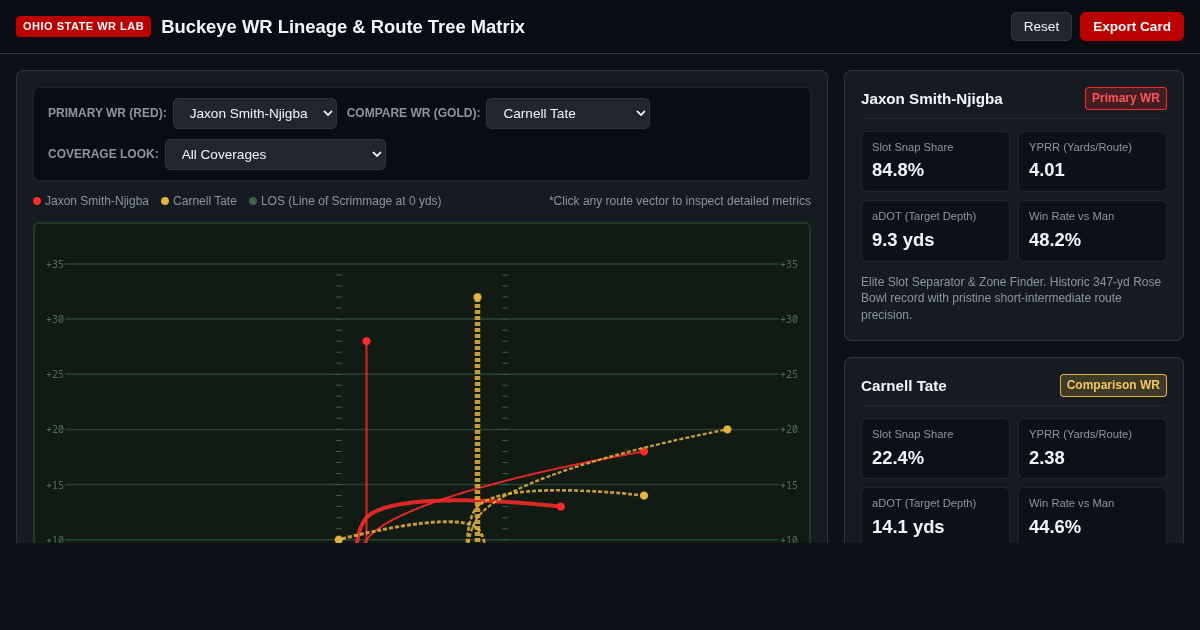
Task: Click the Carnell Tate card heading
Action: click(904, 385)
